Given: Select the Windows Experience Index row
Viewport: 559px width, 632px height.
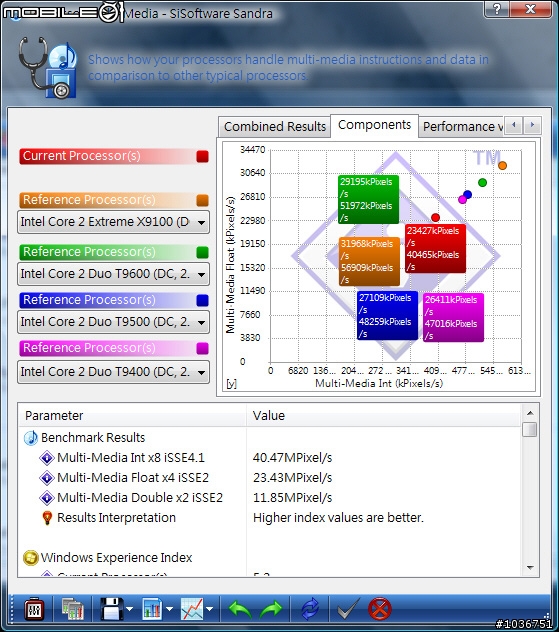Looking at the screenshot, I should pos(270,558).
